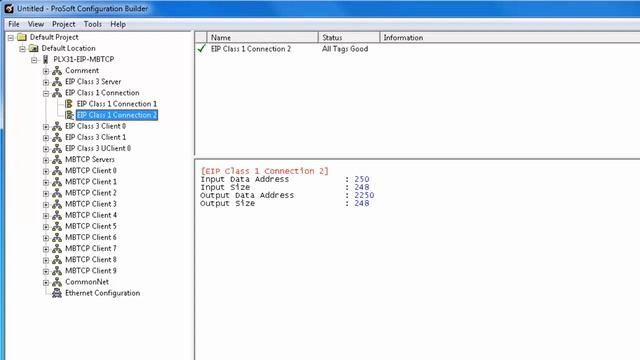The width and height of the screenshot is (640, 360).
Task: Select EIP Class 1 Connection 1 tree item
Action: 117,104
